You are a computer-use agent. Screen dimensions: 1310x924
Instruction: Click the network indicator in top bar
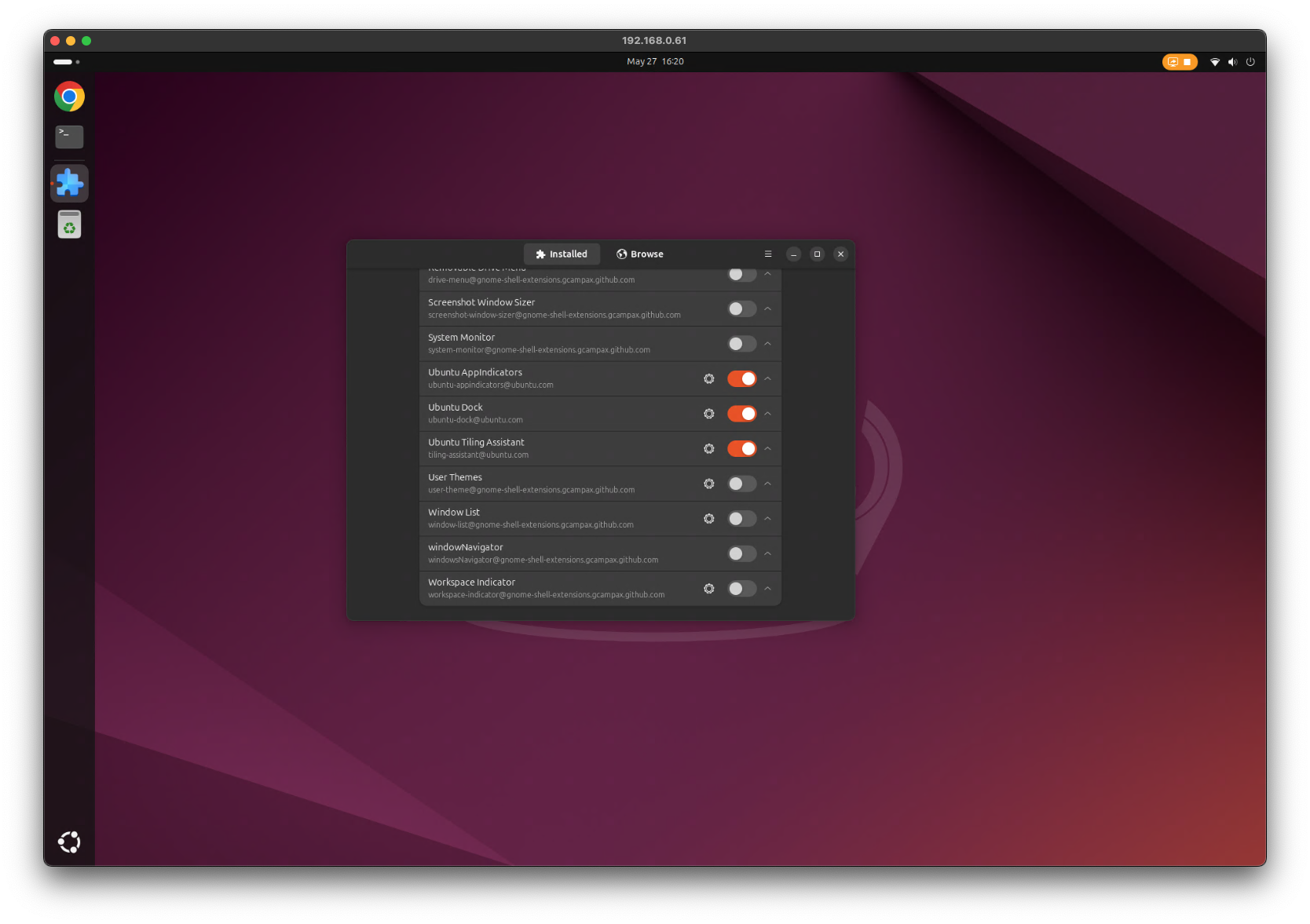click(x=1215, y=62)
